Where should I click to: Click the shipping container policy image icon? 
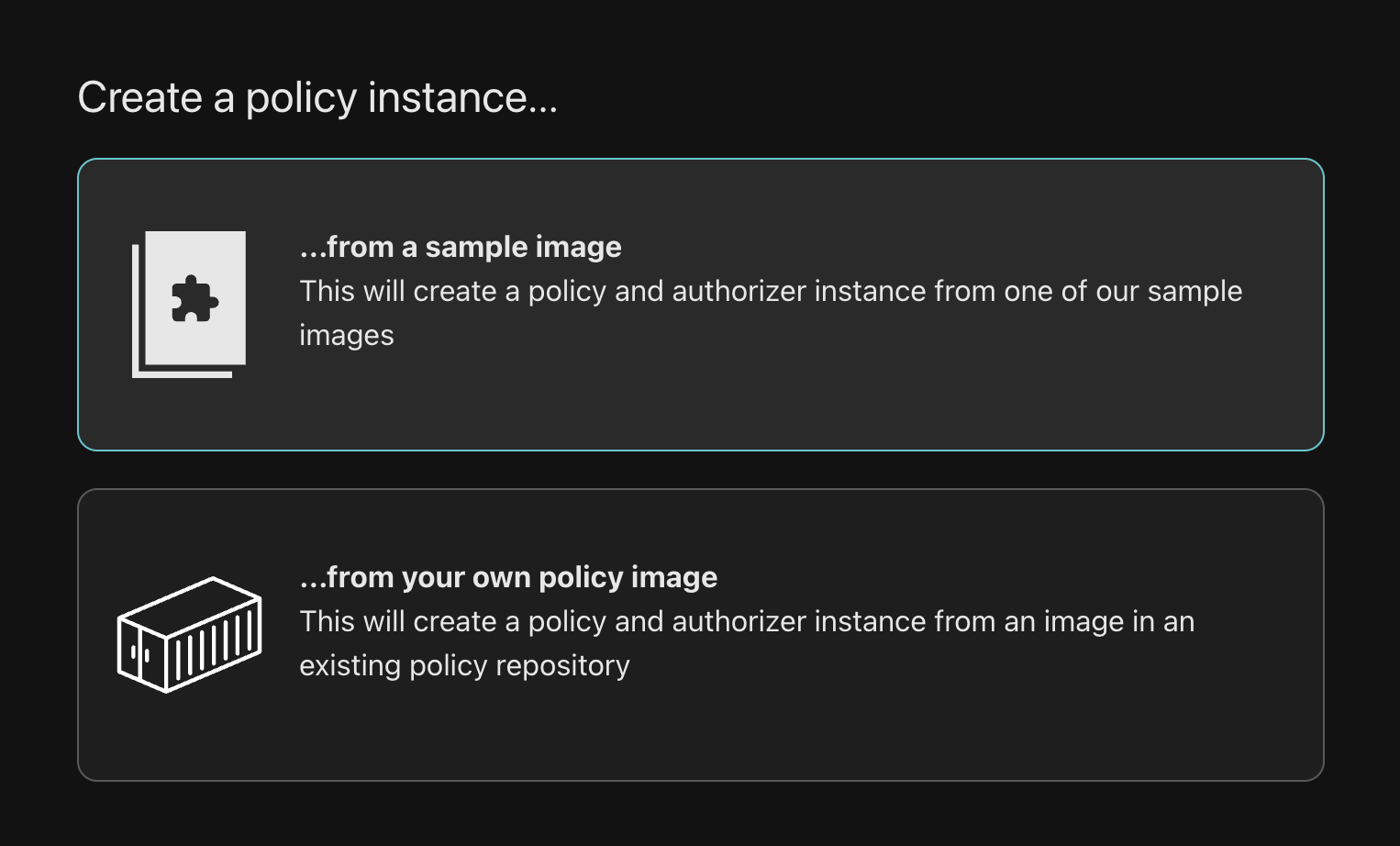(190, 634)
